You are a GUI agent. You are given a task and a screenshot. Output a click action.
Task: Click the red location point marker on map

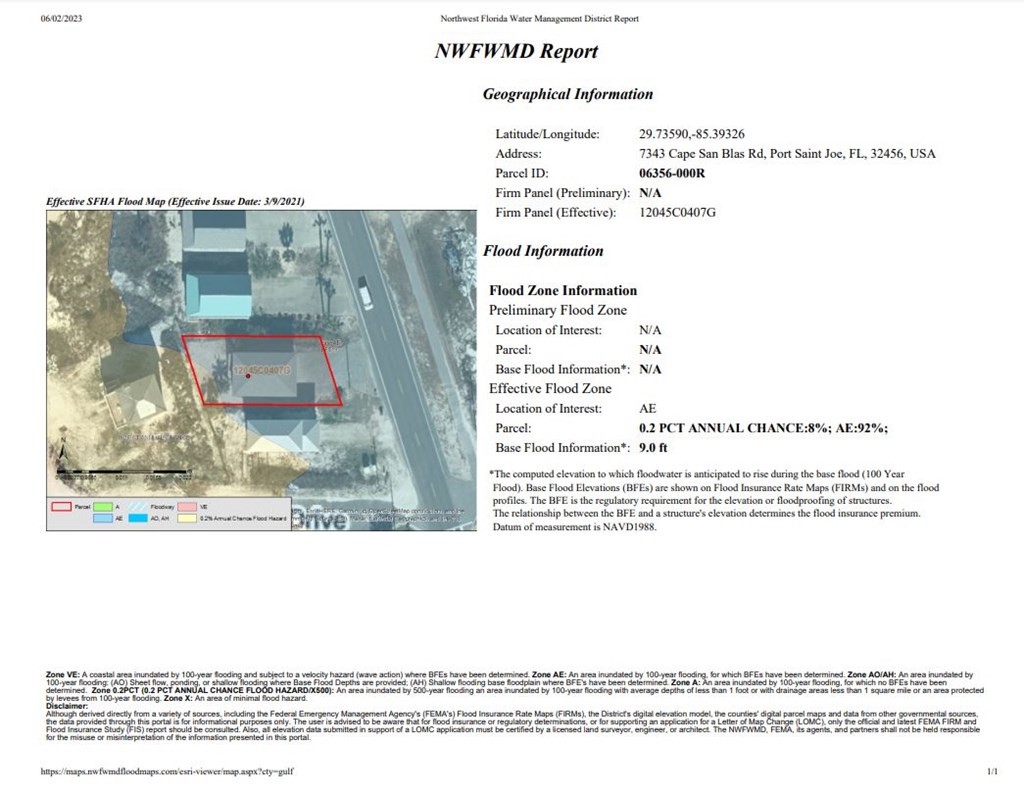click(x=248, y=376)
